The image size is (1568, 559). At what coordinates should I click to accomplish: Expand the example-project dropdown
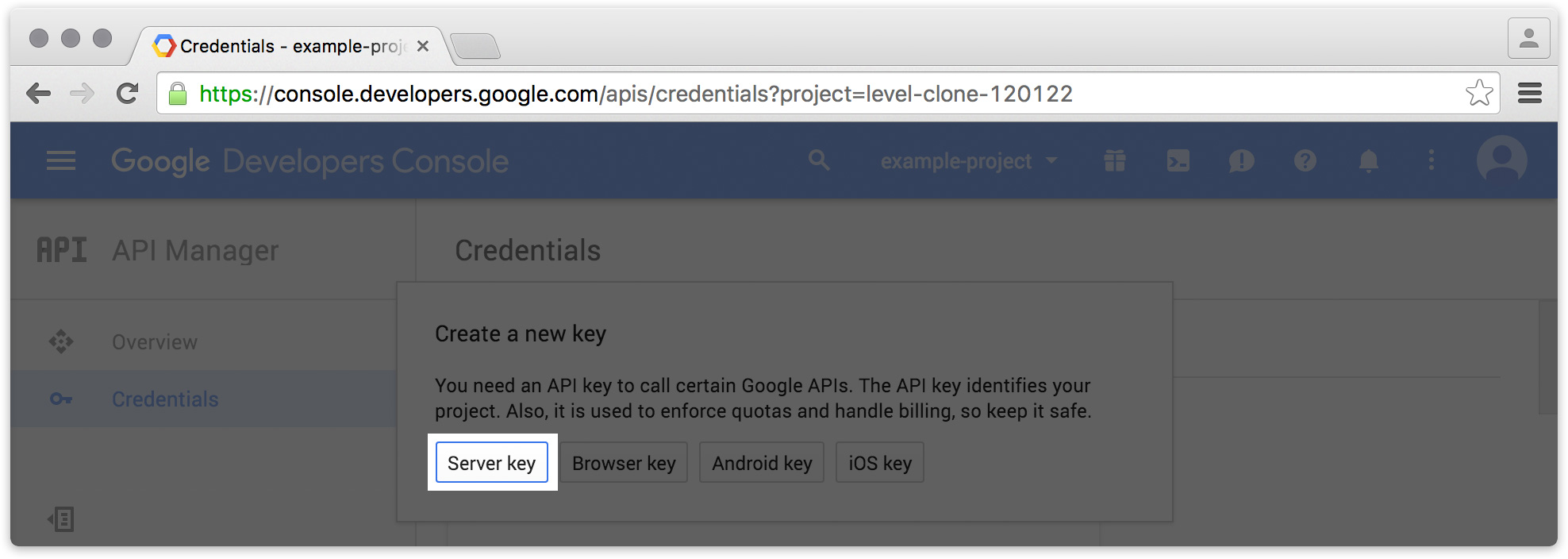(969, 161)
